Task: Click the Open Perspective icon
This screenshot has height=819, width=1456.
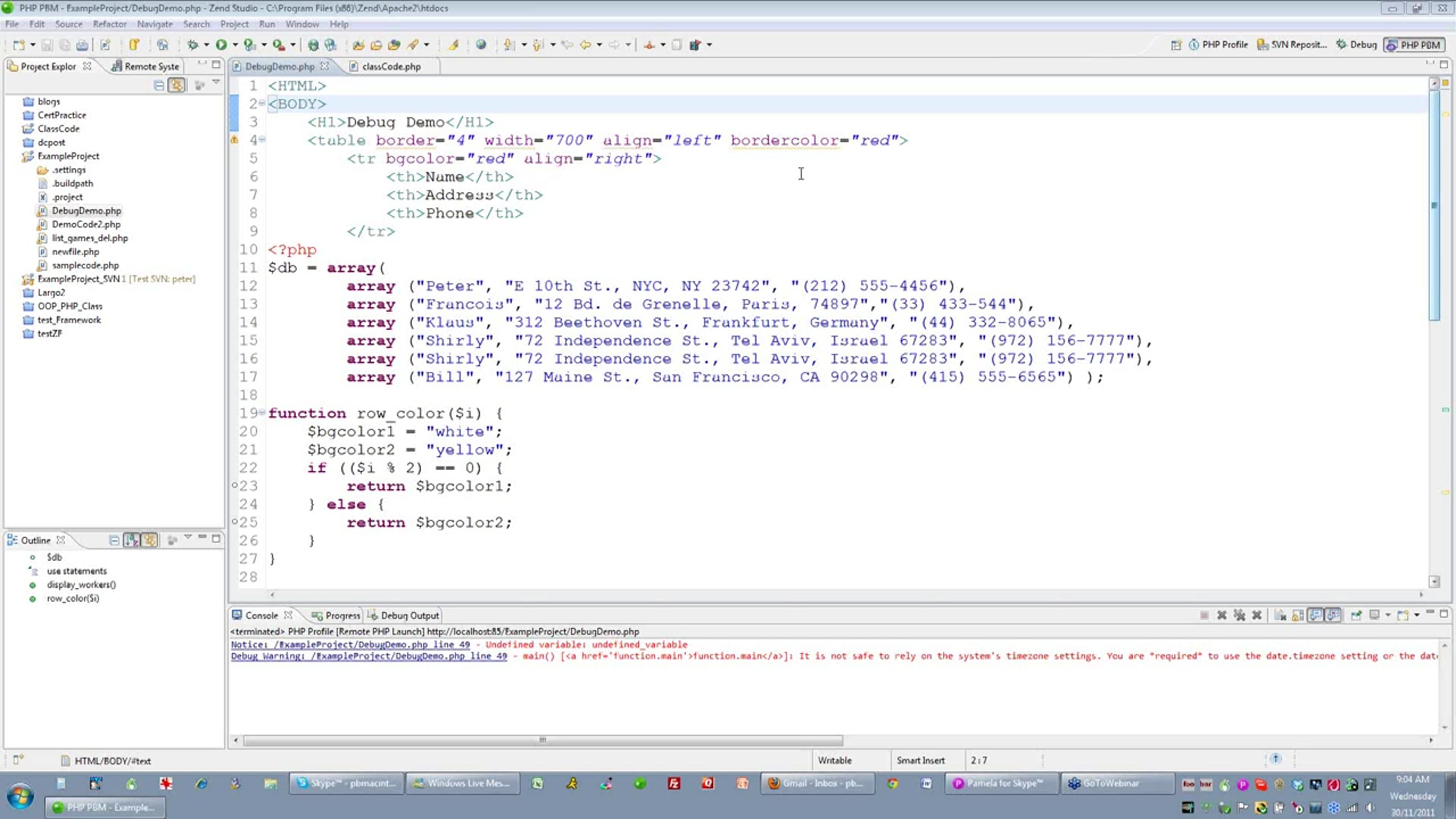Action: coord(1176,45)
